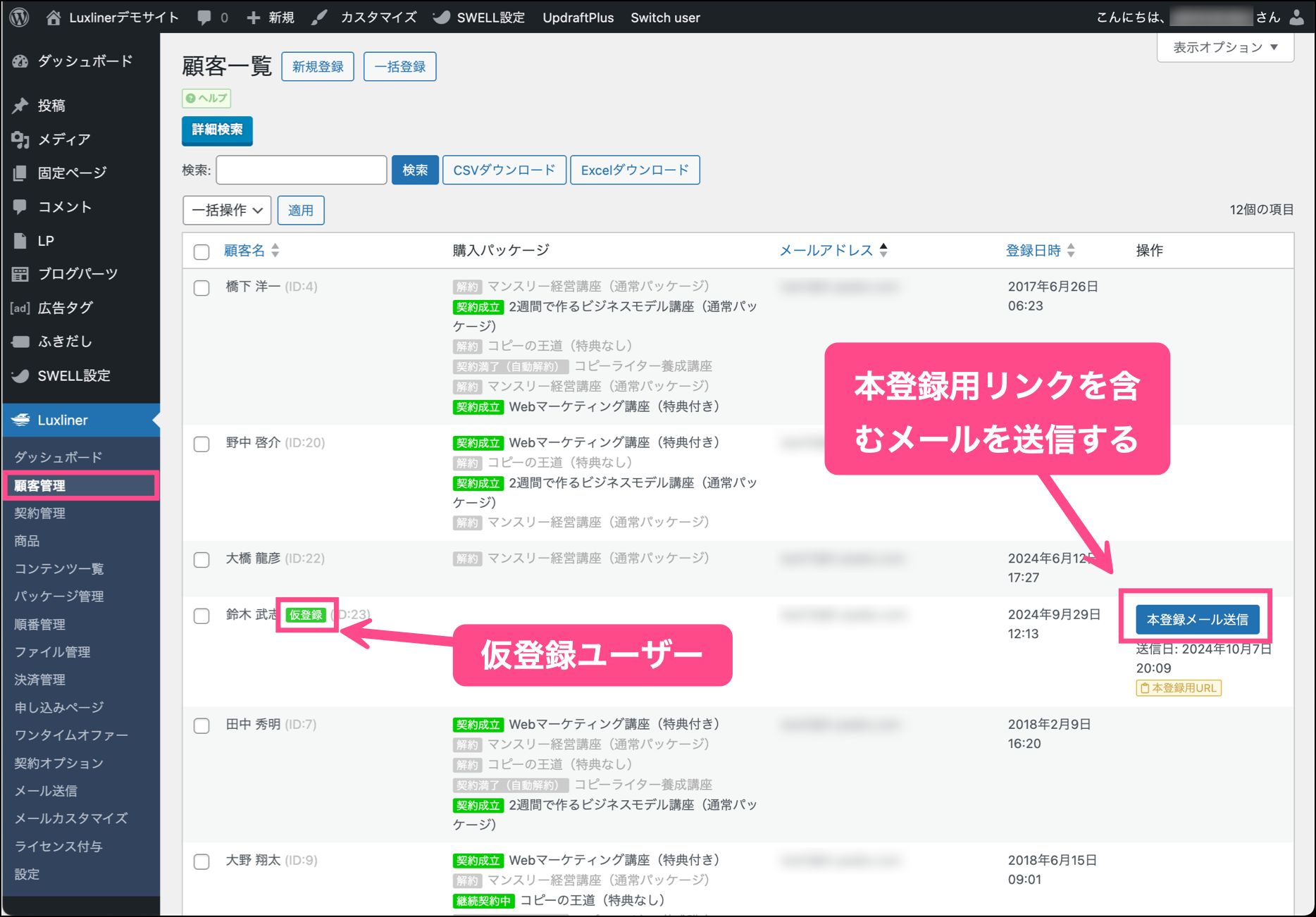Click the CSVダウンロード button
The width and height of the screenshot is (1316, 917).
tap(504, 170)
